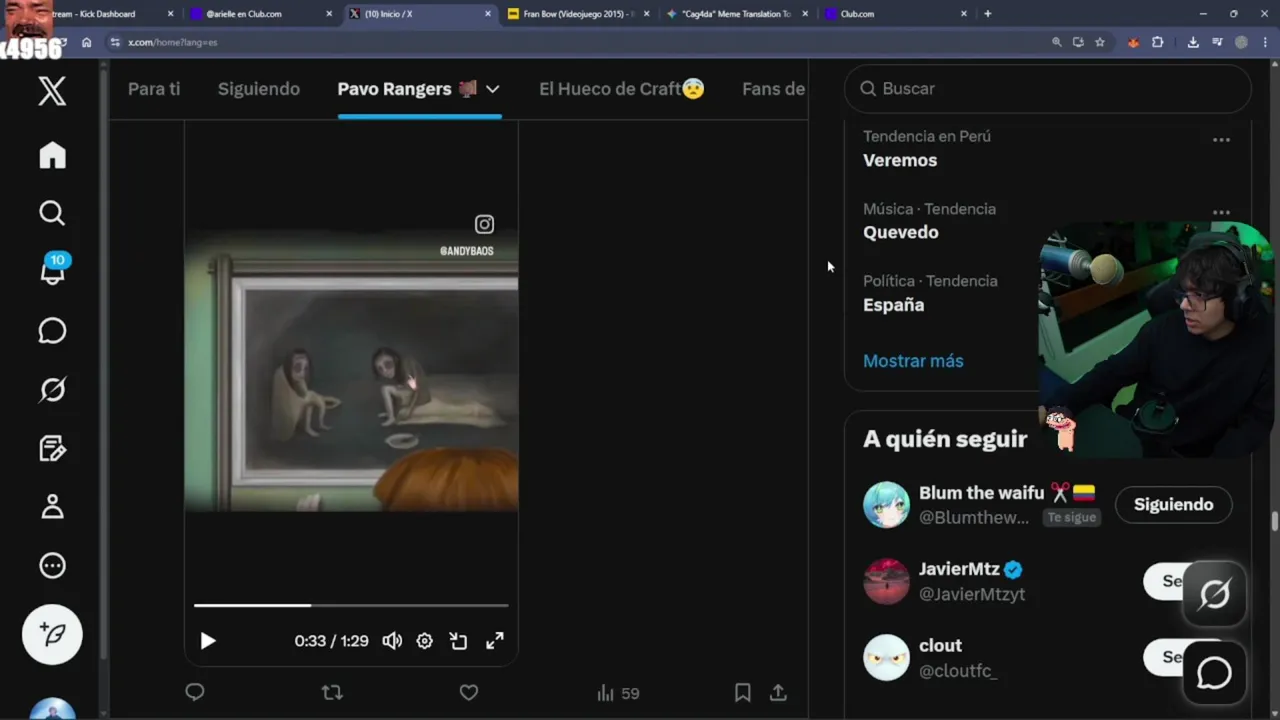Open video settings gear icon
This screenshot has height=720, width=1280.
pos(425,641)
